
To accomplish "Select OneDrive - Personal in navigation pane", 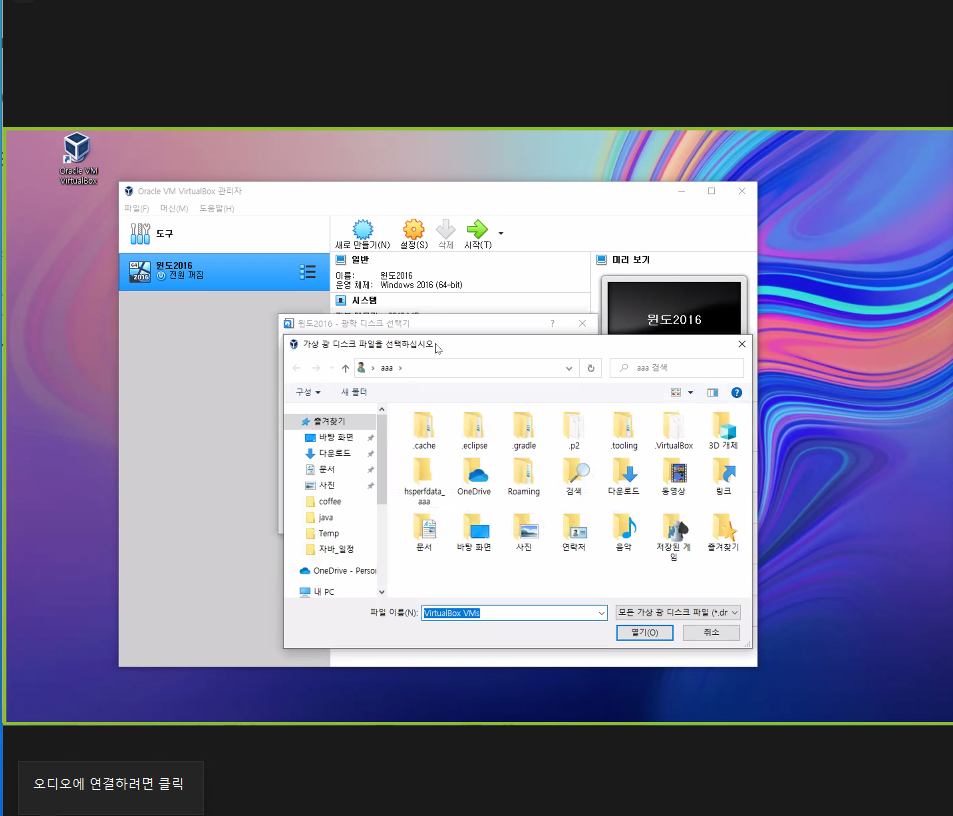I will [338, 571].
